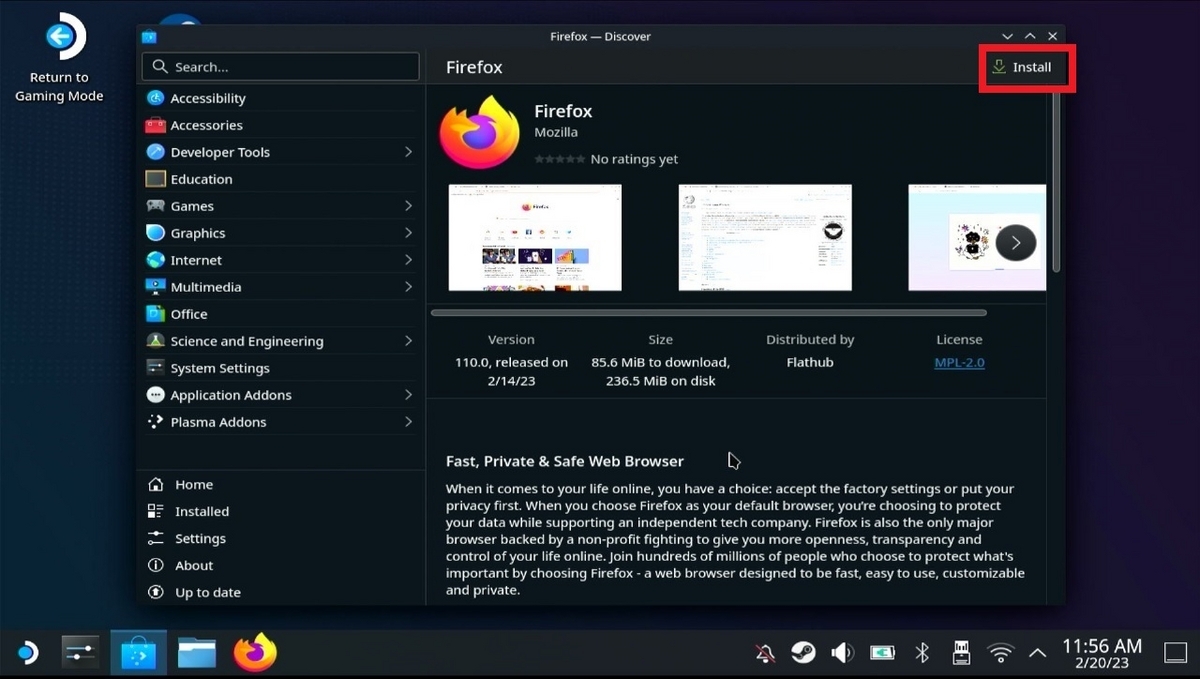The width and height of the screenshot is (1200, 679).
Task: View the second Firefox screenshot thumbnail
Action: 765,237
